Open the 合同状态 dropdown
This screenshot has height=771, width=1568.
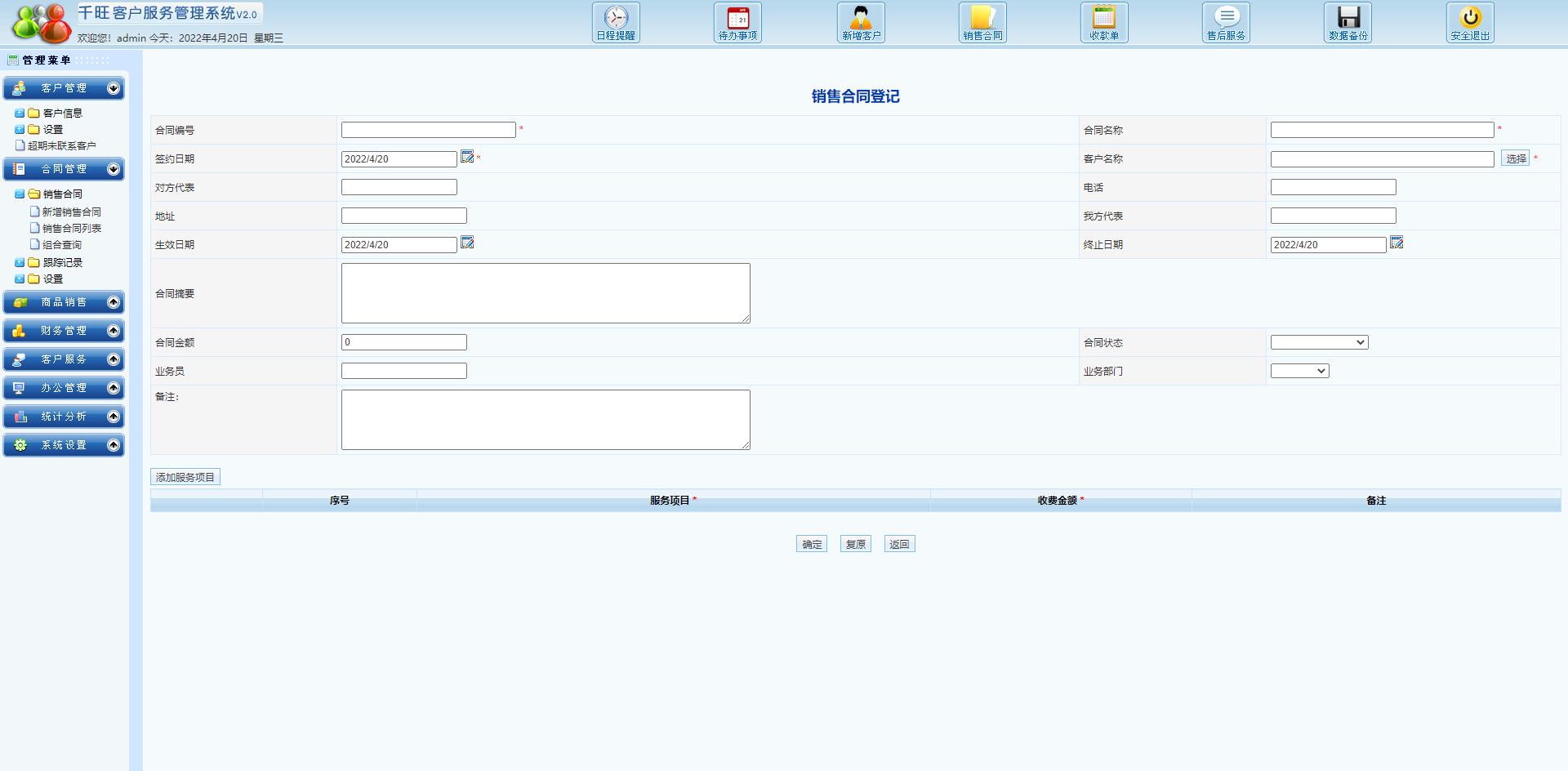(1319, 342)
